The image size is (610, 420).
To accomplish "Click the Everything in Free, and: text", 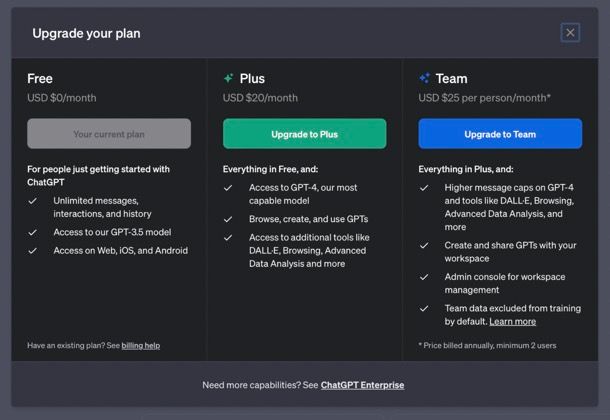I will pyautogui.click(x=270, y=169).
